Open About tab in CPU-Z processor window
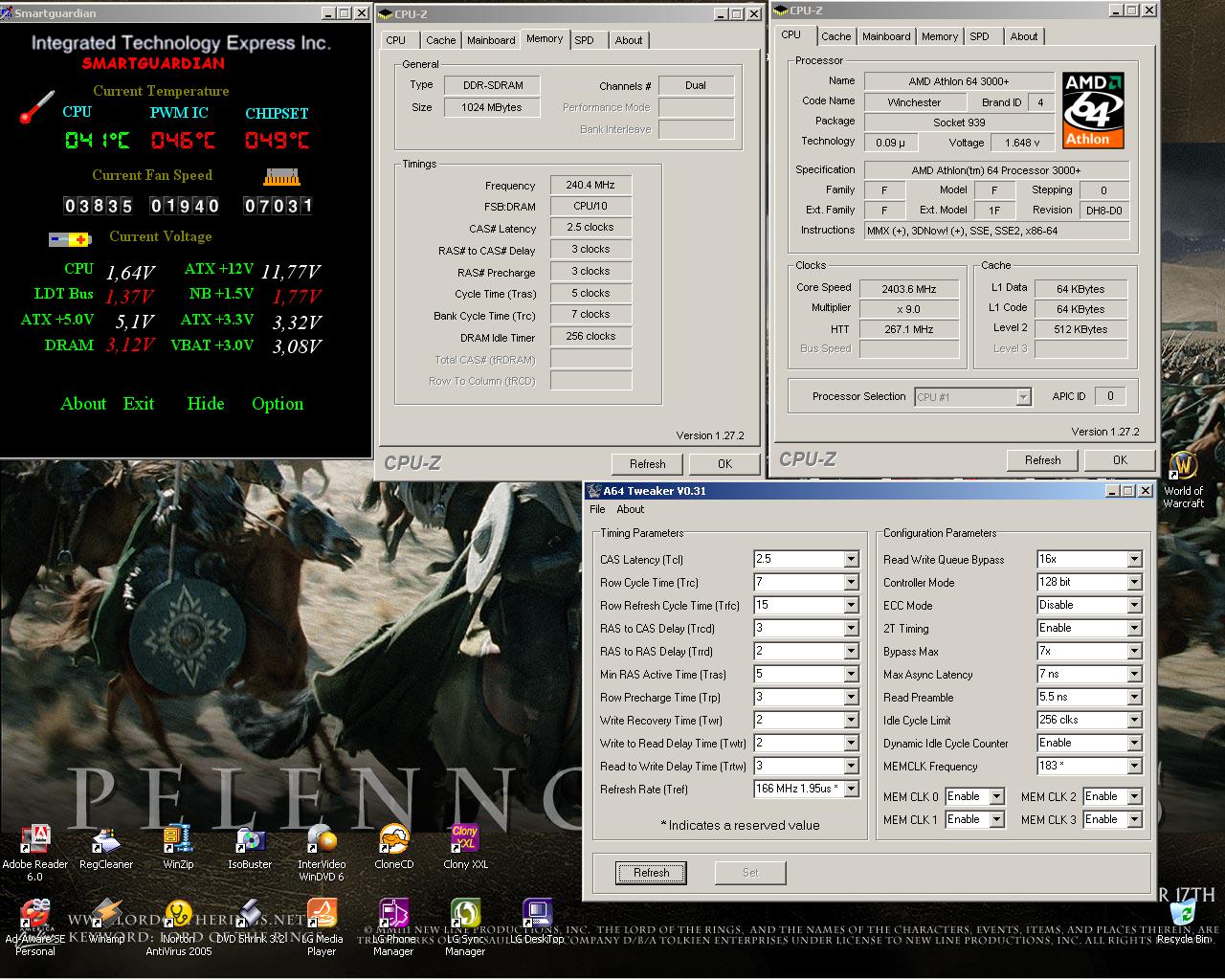 tap(1024, 36)
